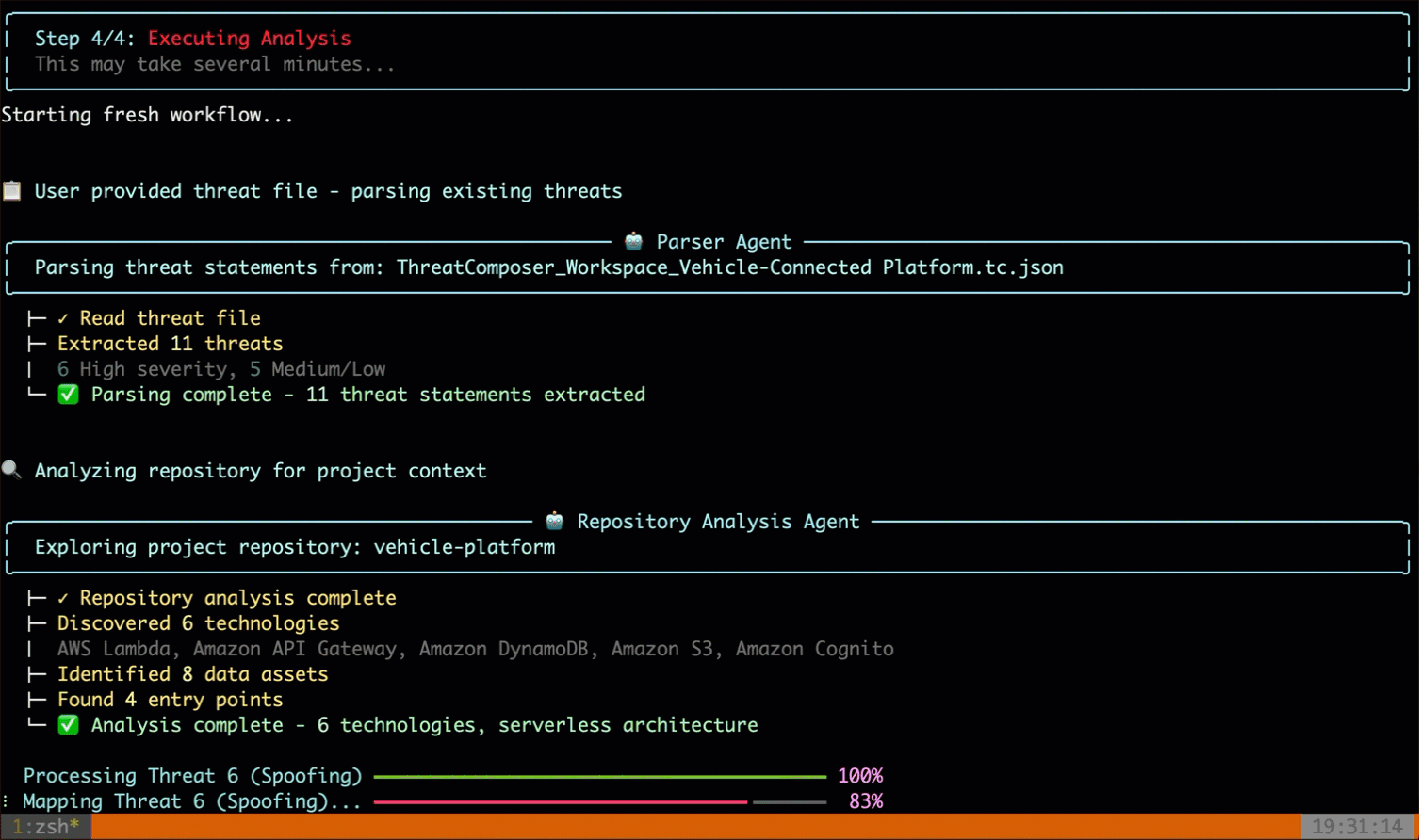This screenshot has width=1419, height=840.
Task: Click yellow check before Repository analysis complete
Action: coord(63,599)
